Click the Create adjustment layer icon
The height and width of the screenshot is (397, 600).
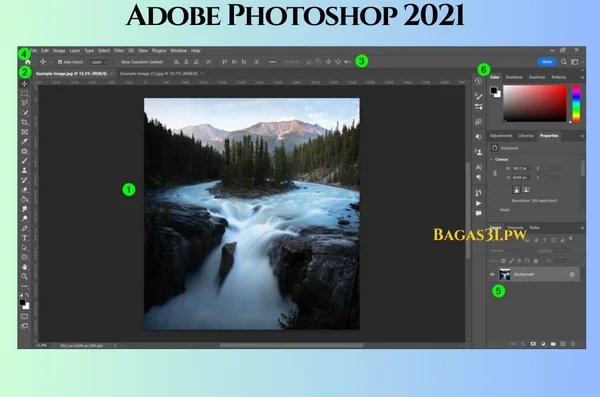pyautogui.click(x=543, y=344)
